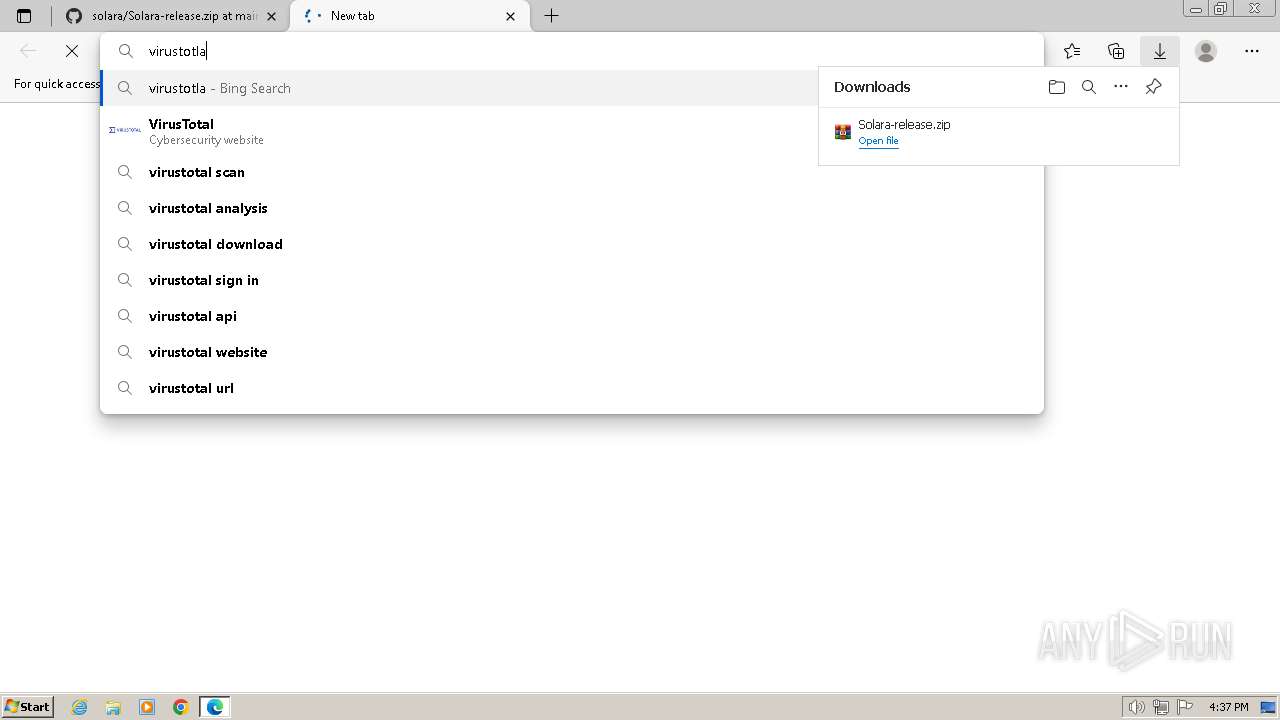The height and width of the screenshot is (720, 1280).
Task: Open downloads folder from Downloads panel
Action: click(1057, 87)
